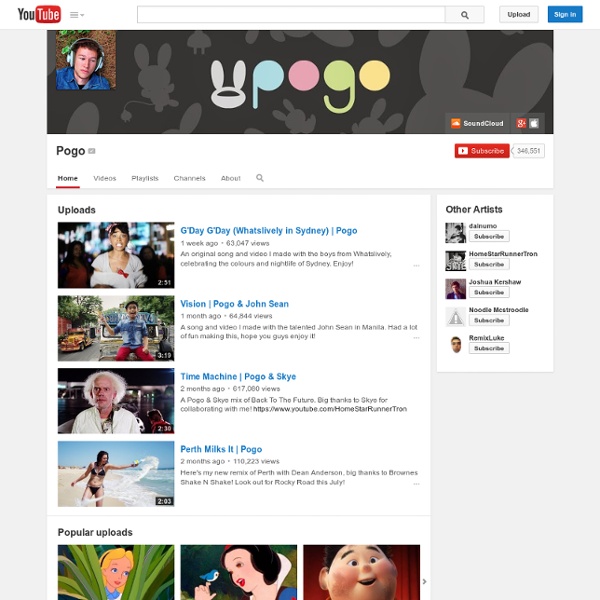Switch to the Home tab

click(68, 178)
